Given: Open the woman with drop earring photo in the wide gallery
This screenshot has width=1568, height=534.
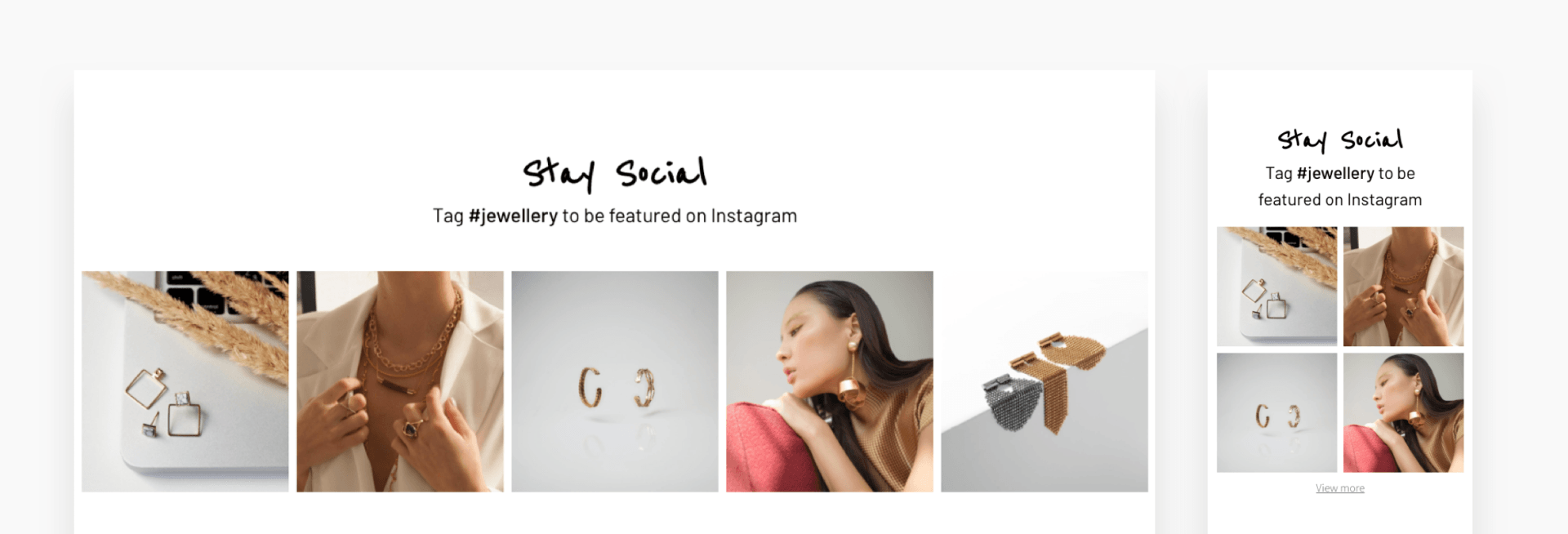Looking at the screenshot, I should click(x=830, y=381).
